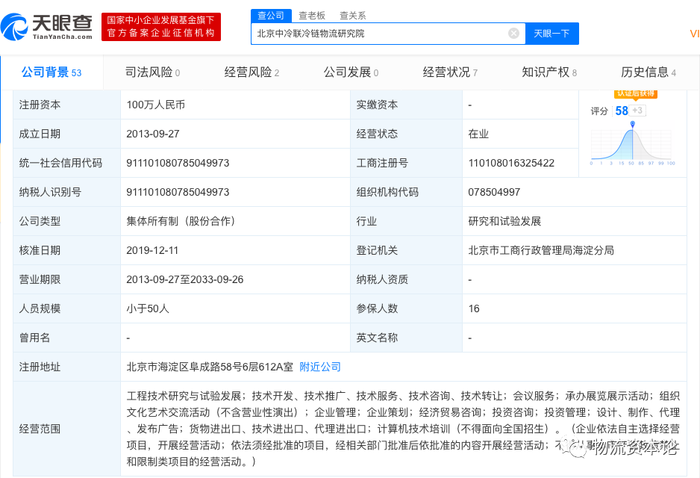
Task: Open the TianYanCha logo homepage
Action: [46, 26]
